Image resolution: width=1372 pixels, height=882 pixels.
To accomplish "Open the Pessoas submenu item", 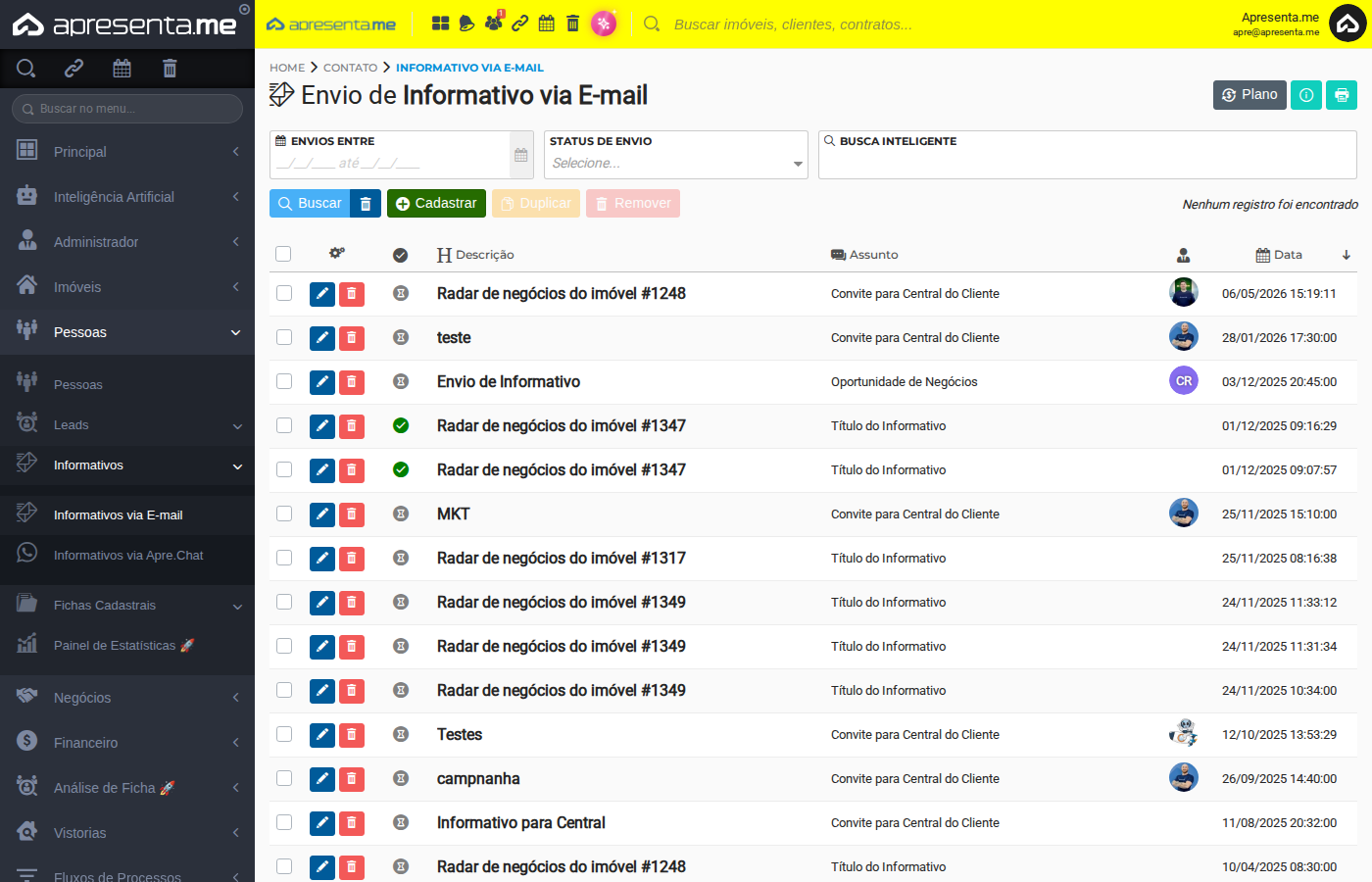I will 127,385.
